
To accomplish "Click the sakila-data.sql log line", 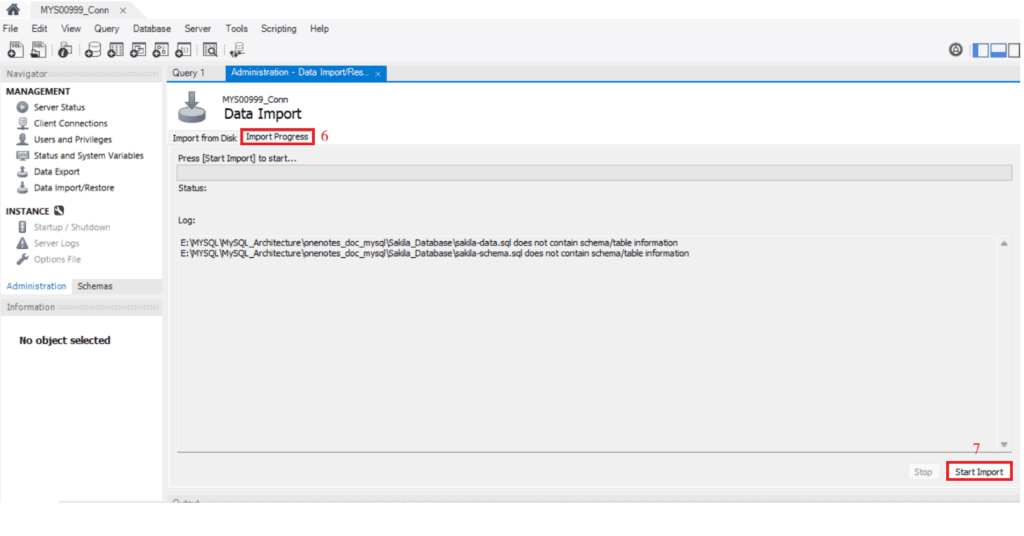I will 429,243.
